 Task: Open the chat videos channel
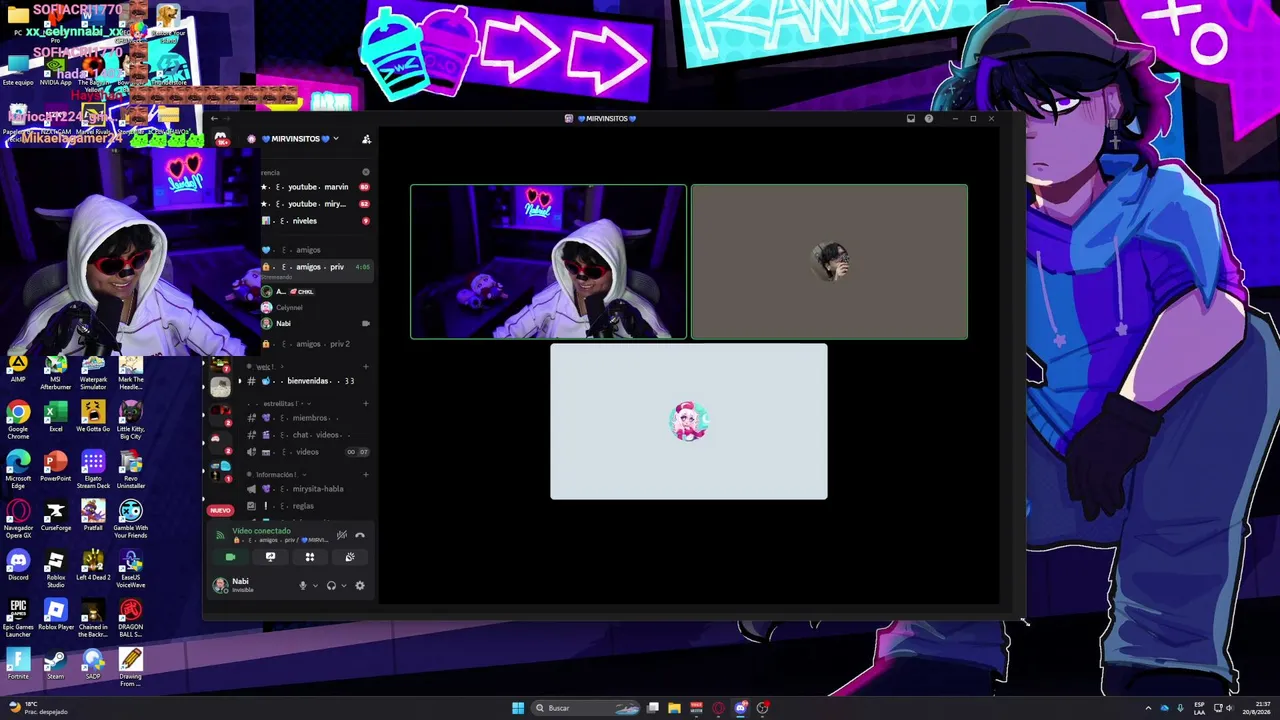pos(308,435)
